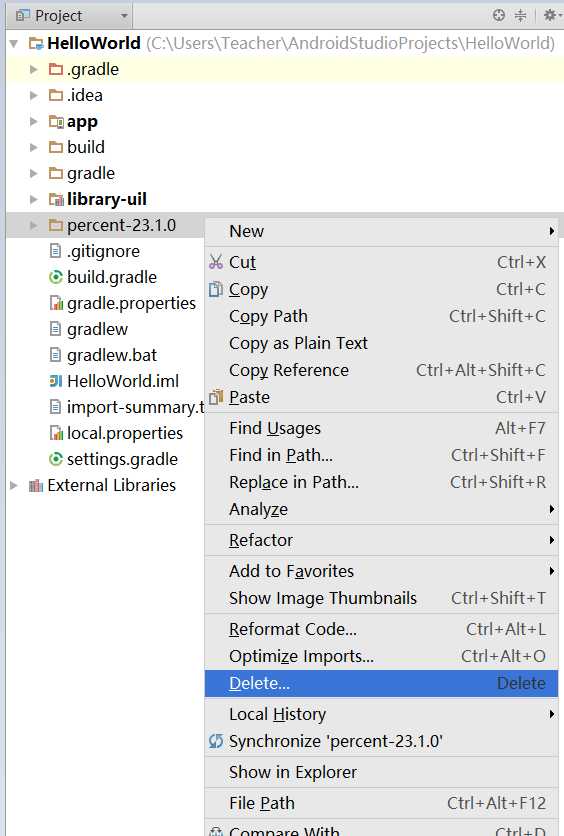Collapse the HelloWorld root node
The height and width of the screenshot is (836, 564).
click(x=14, y=43)
